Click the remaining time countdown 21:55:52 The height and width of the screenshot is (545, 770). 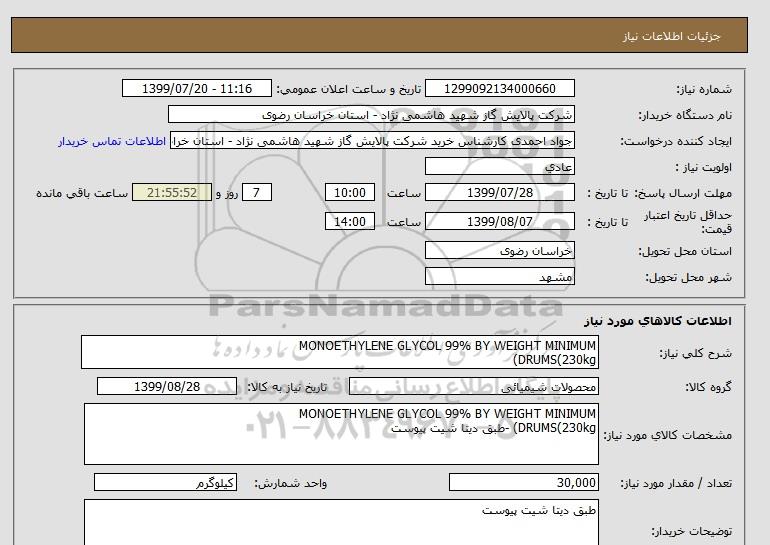[171, 193]
